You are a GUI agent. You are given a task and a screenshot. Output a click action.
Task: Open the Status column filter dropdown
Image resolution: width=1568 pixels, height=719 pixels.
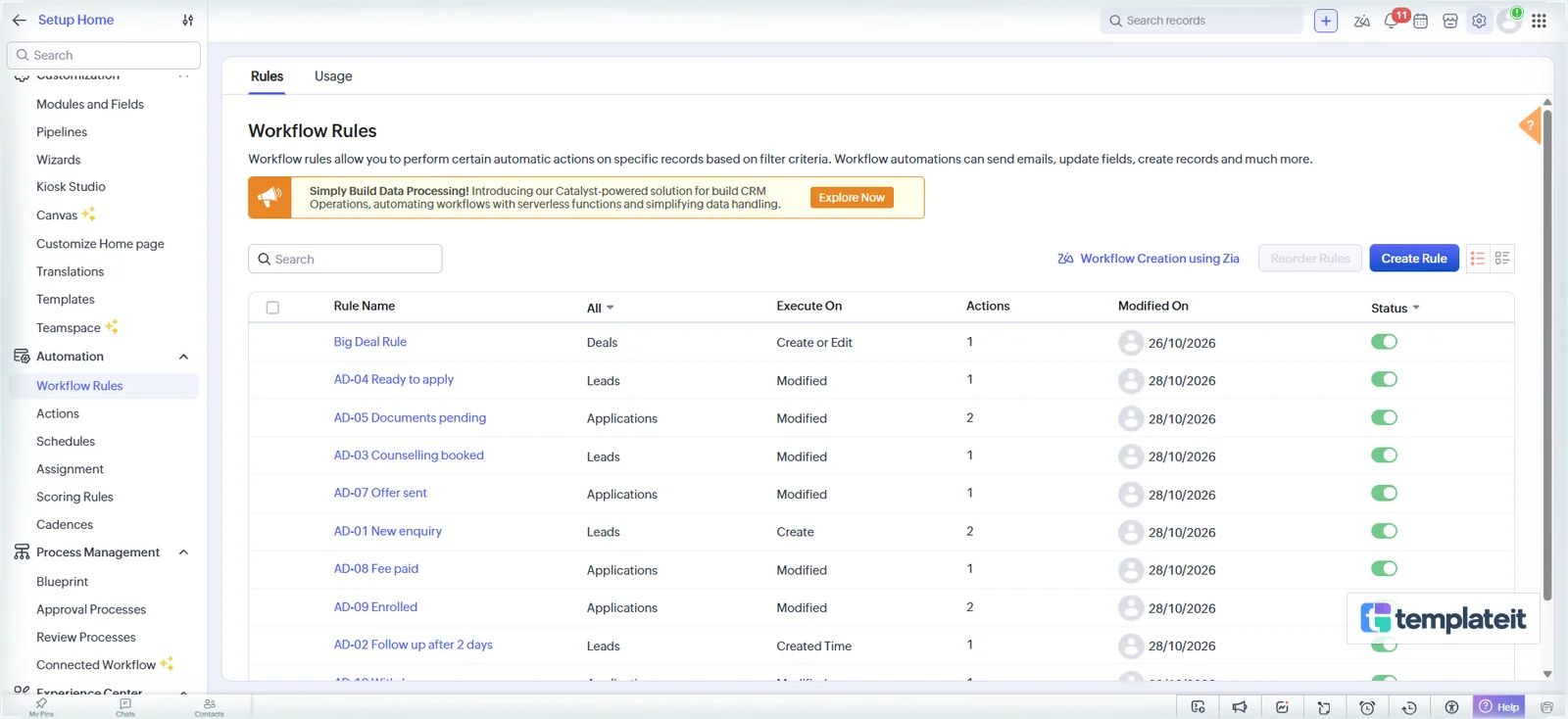(1396, 308)
